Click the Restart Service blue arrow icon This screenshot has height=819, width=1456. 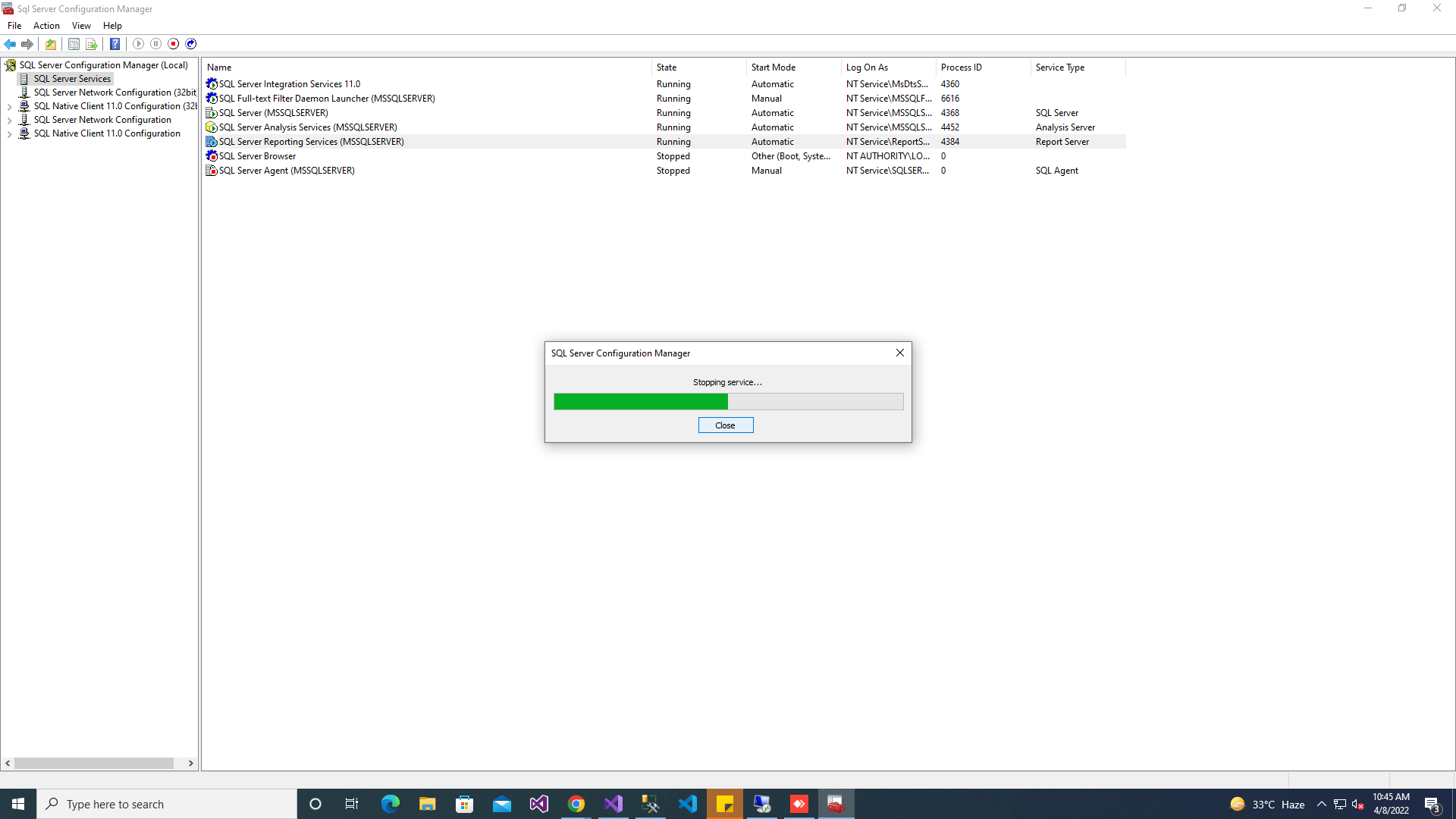click(x=191, y=44)
